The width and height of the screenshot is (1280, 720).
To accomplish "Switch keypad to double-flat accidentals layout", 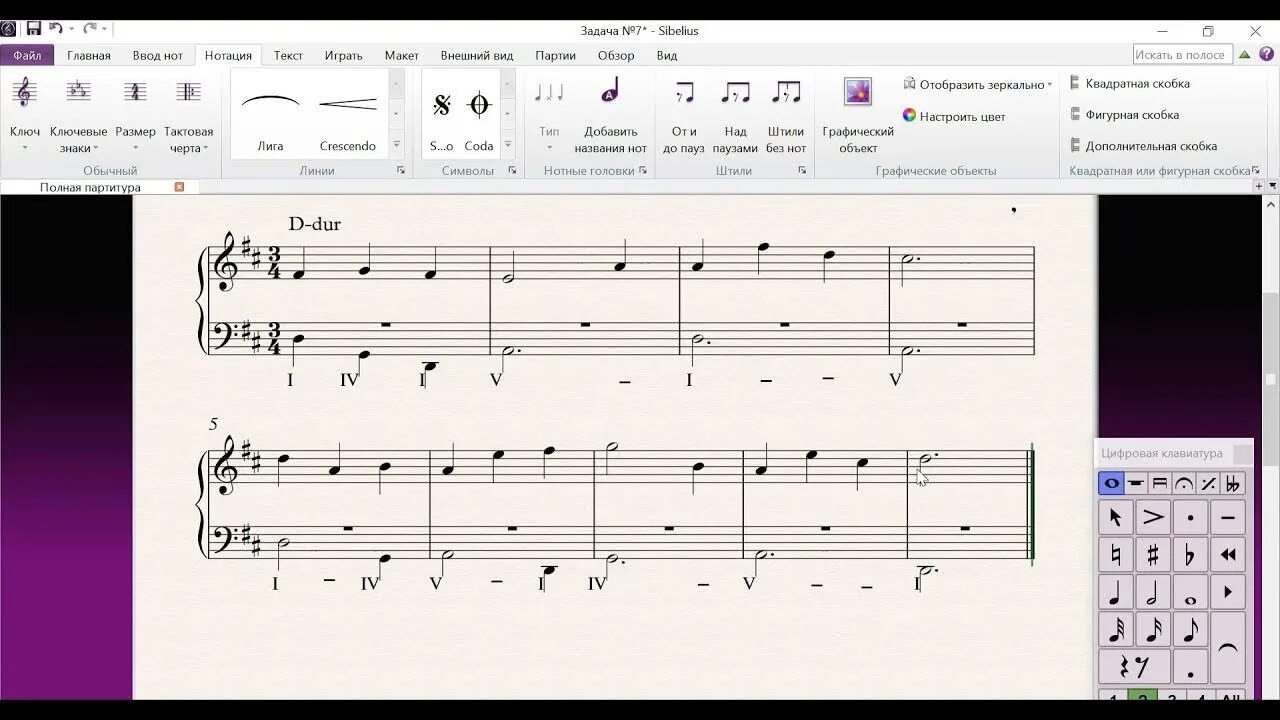I will tap(1233, 484).
